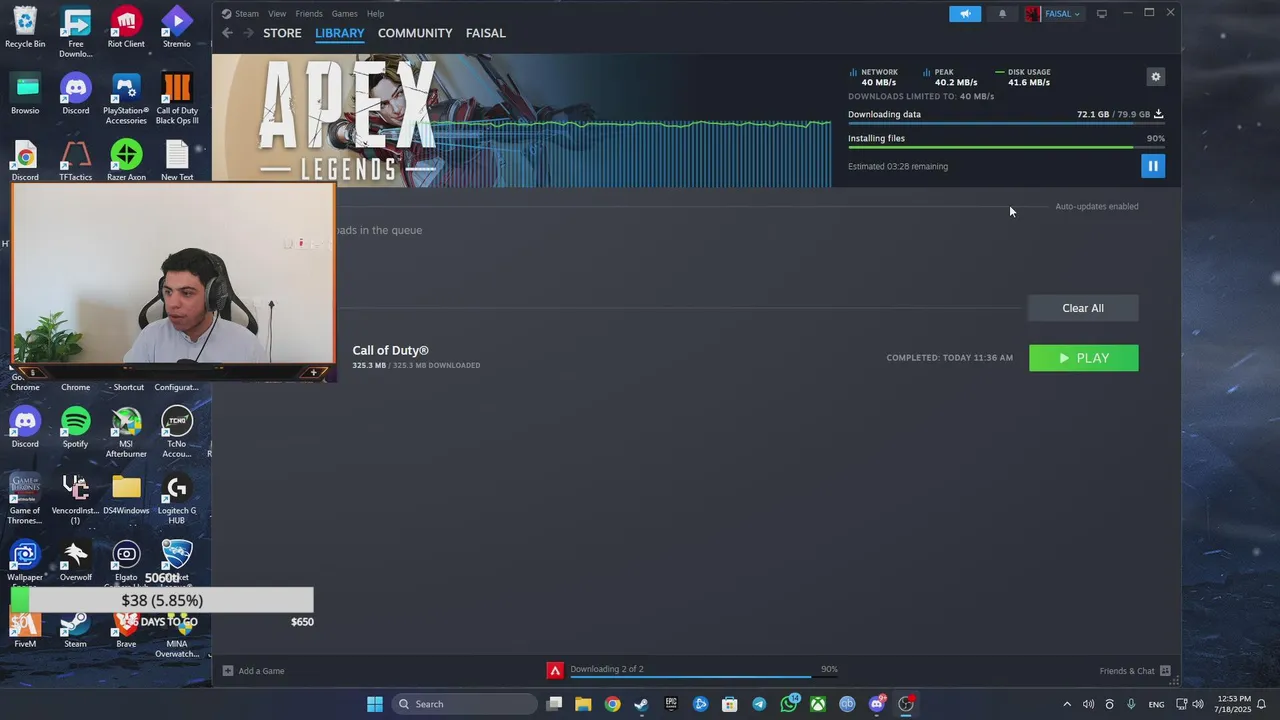1280x720 pixels.
Task: Open Recycle Bin on desktop
Action: 25,28
